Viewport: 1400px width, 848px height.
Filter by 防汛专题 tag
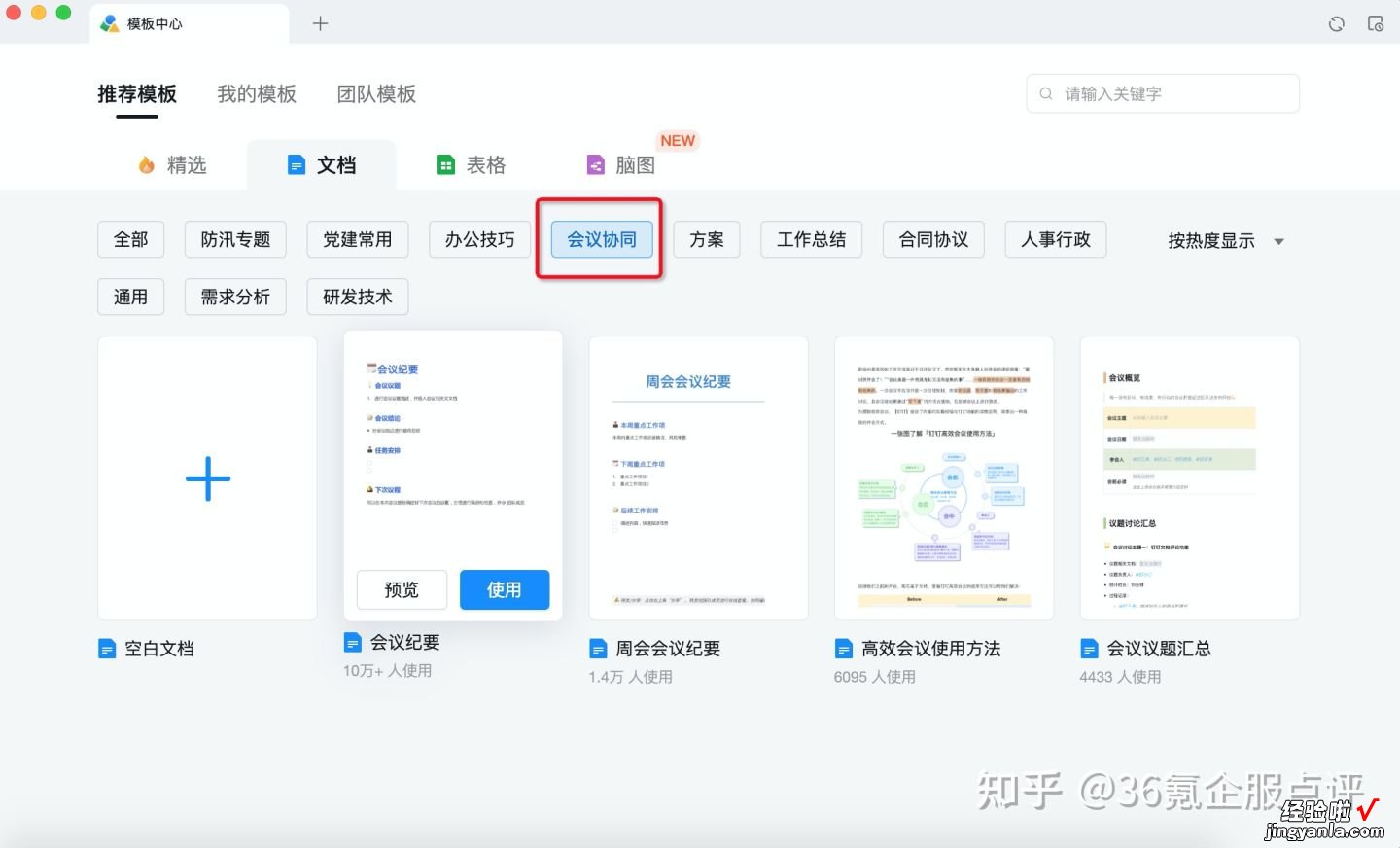(235, 239)
